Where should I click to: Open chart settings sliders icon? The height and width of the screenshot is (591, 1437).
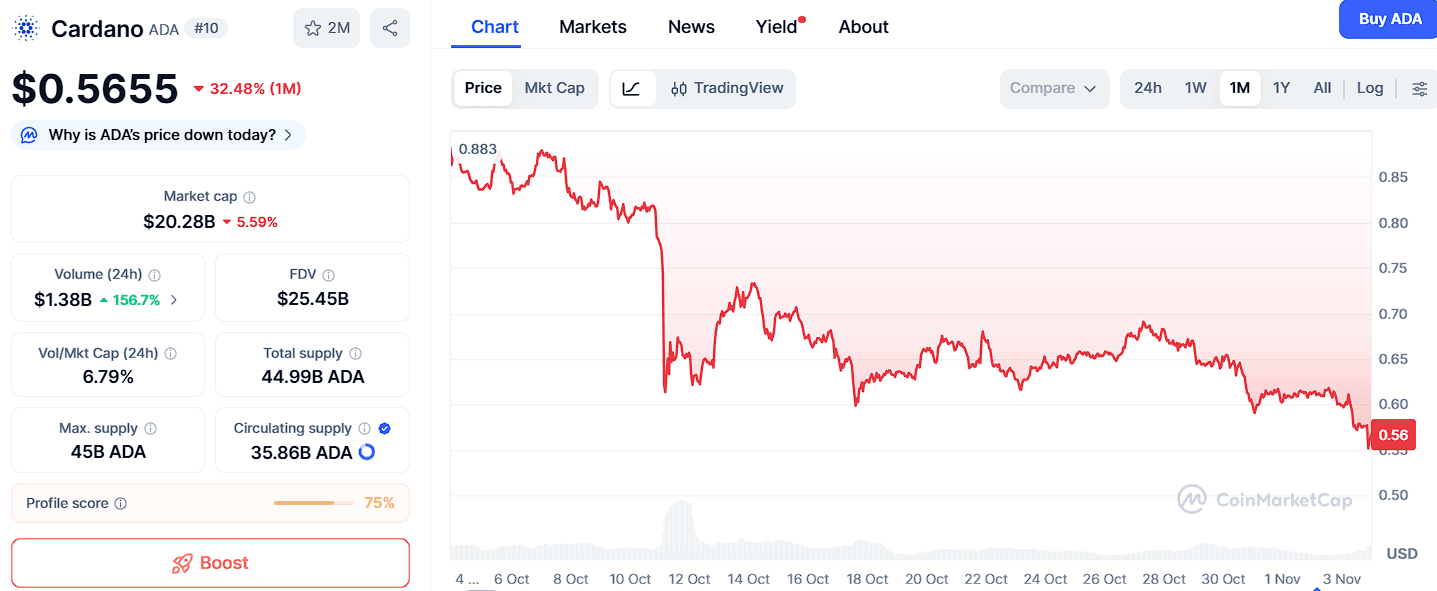[1419, 88]
